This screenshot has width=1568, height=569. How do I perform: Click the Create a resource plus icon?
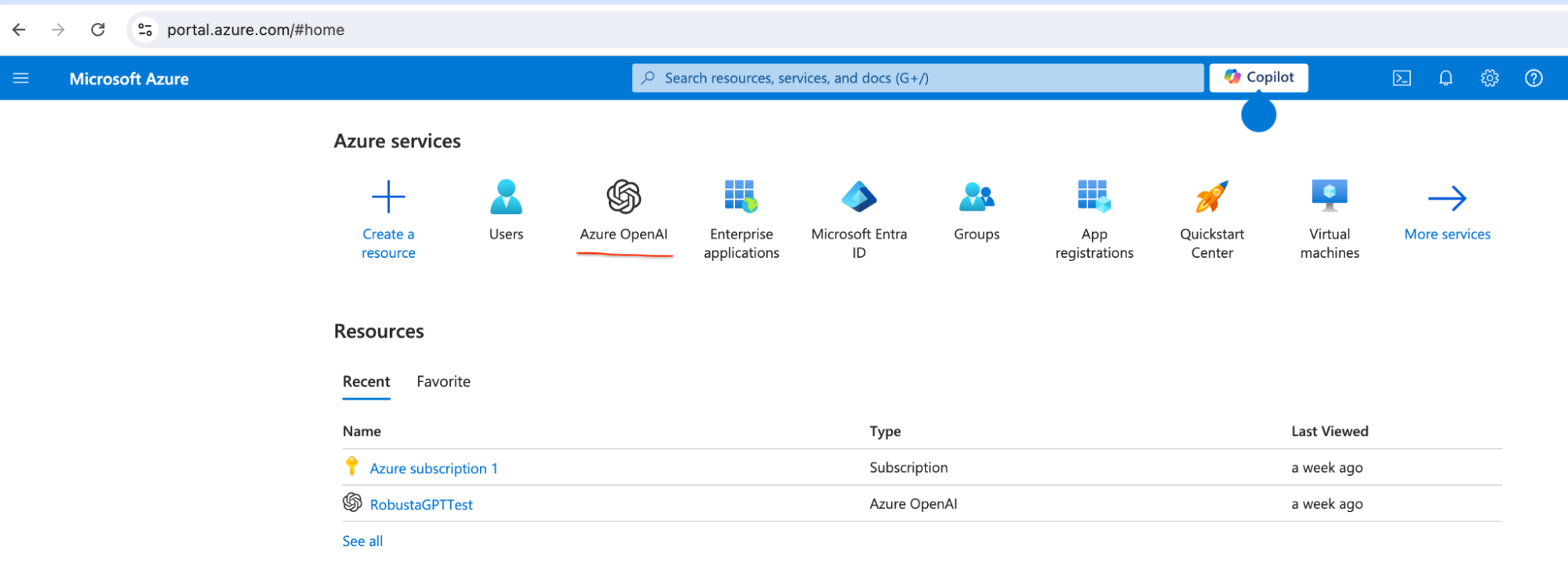(x=388, y=197)
